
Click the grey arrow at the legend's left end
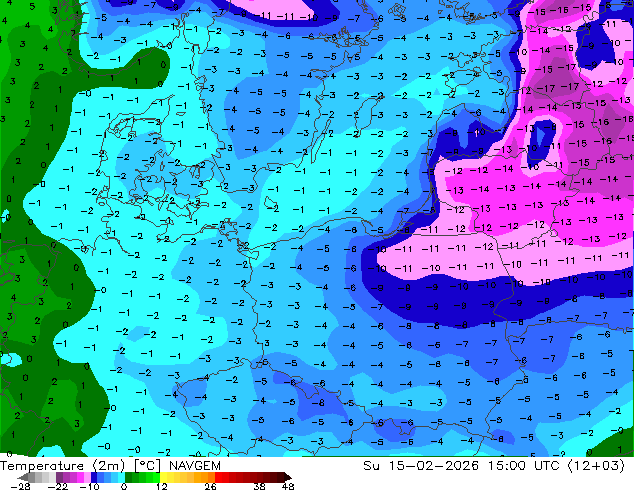click(22, 477)
